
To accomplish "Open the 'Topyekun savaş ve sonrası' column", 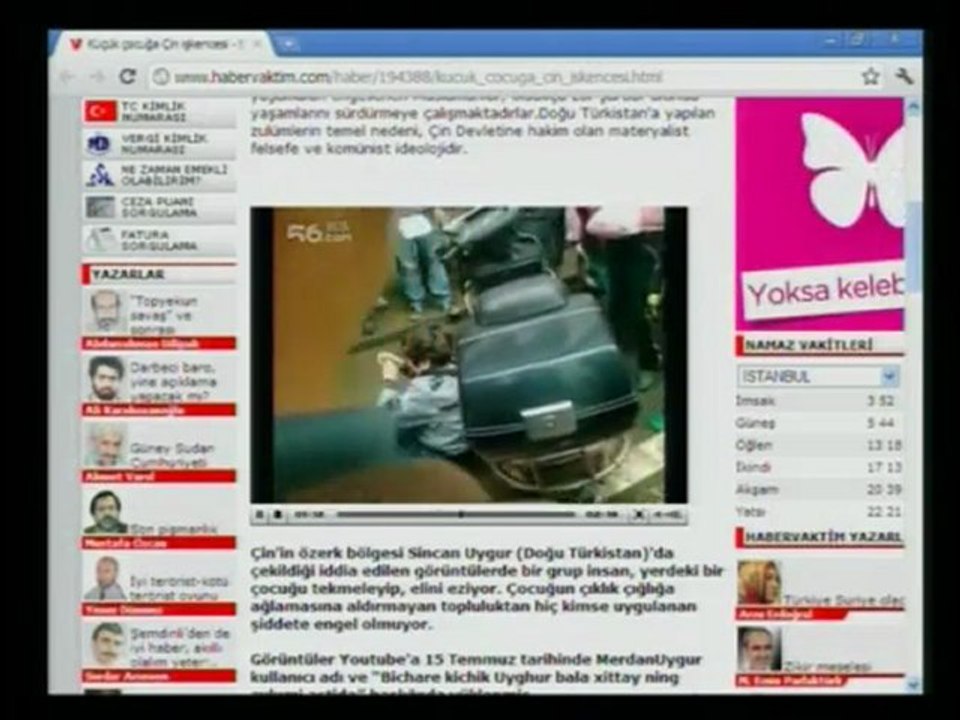I will pos(163,315).
